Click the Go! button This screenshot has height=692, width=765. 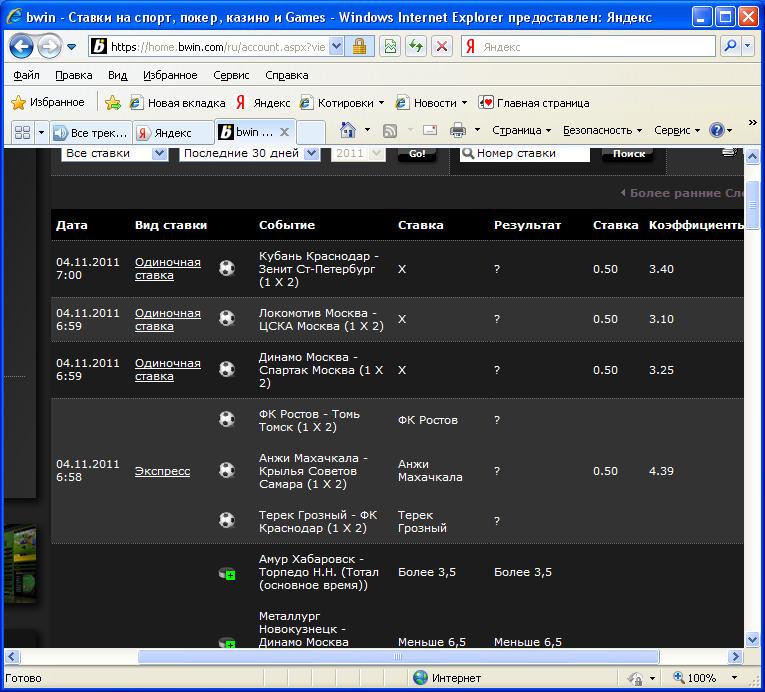(417, 153)
